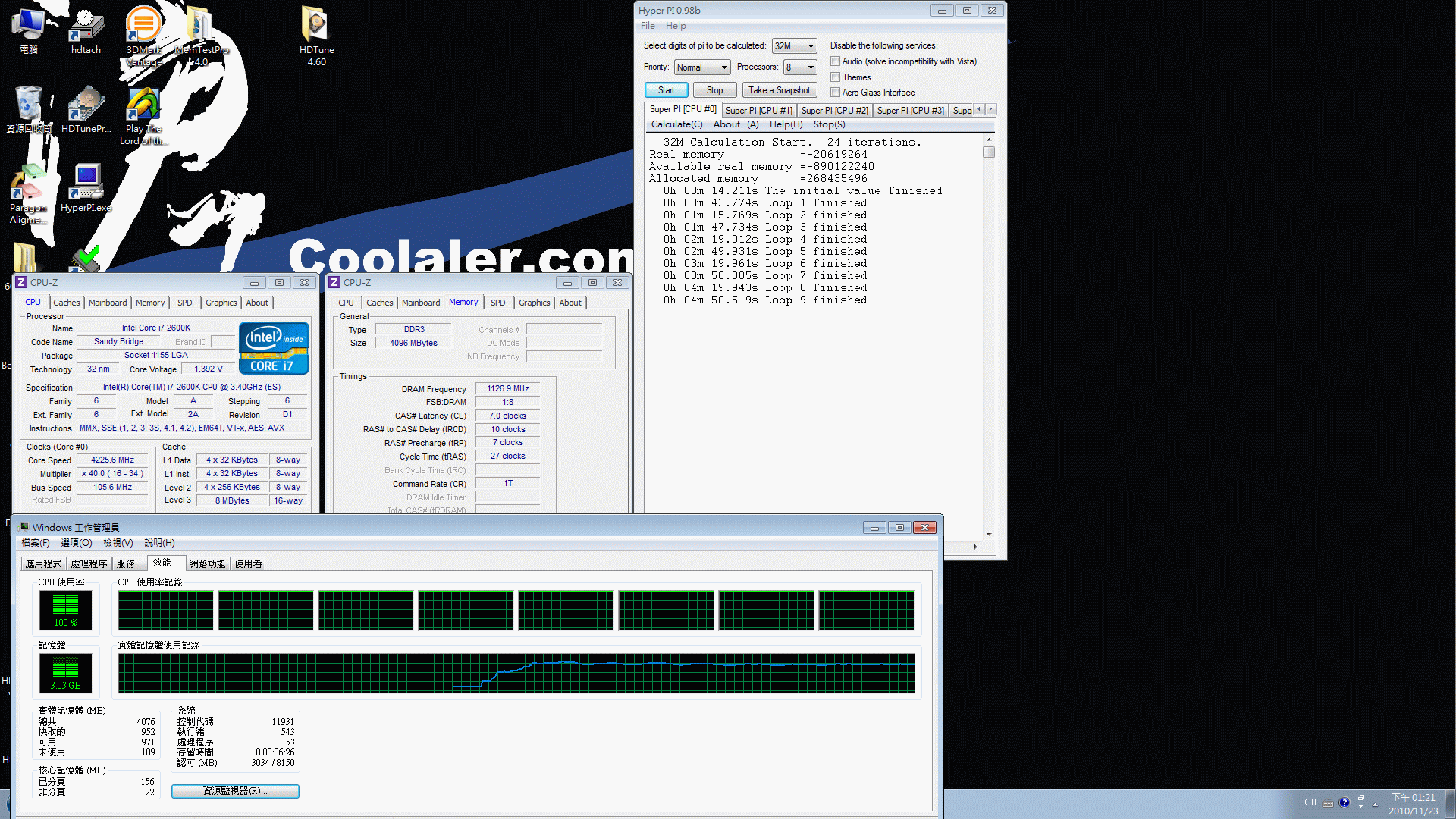This screenshot has width=1456, height=819.
Task: Click the memory 3.03 GB gauge
Action: pos(65,673)
